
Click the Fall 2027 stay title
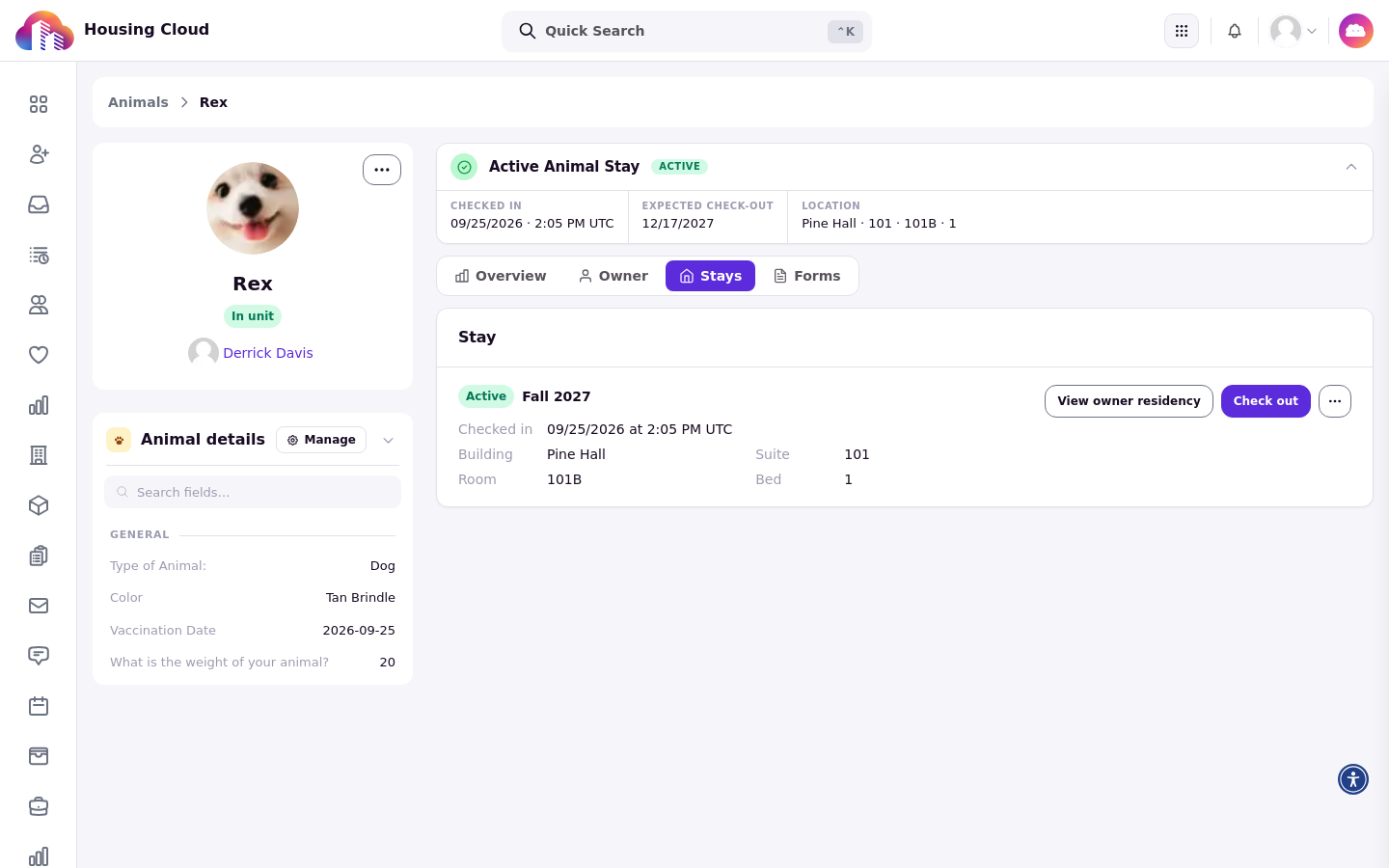557,396
